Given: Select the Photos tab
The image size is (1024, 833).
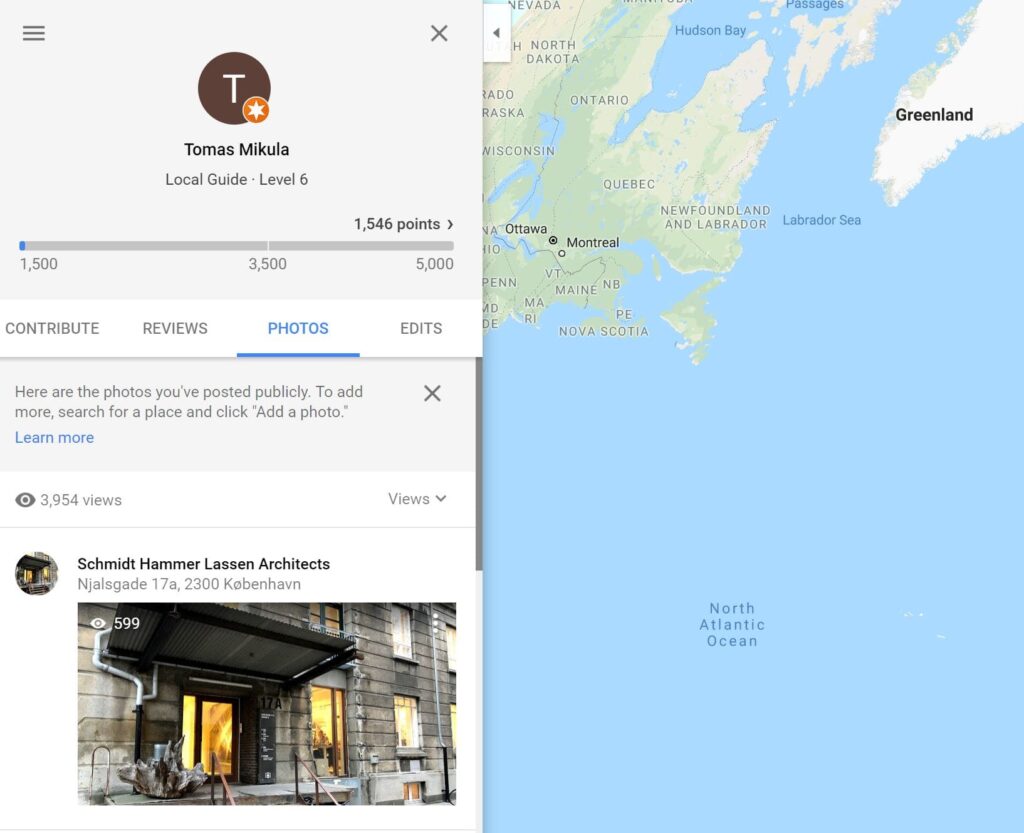Looking at the screenshot, I should [298, 328].
